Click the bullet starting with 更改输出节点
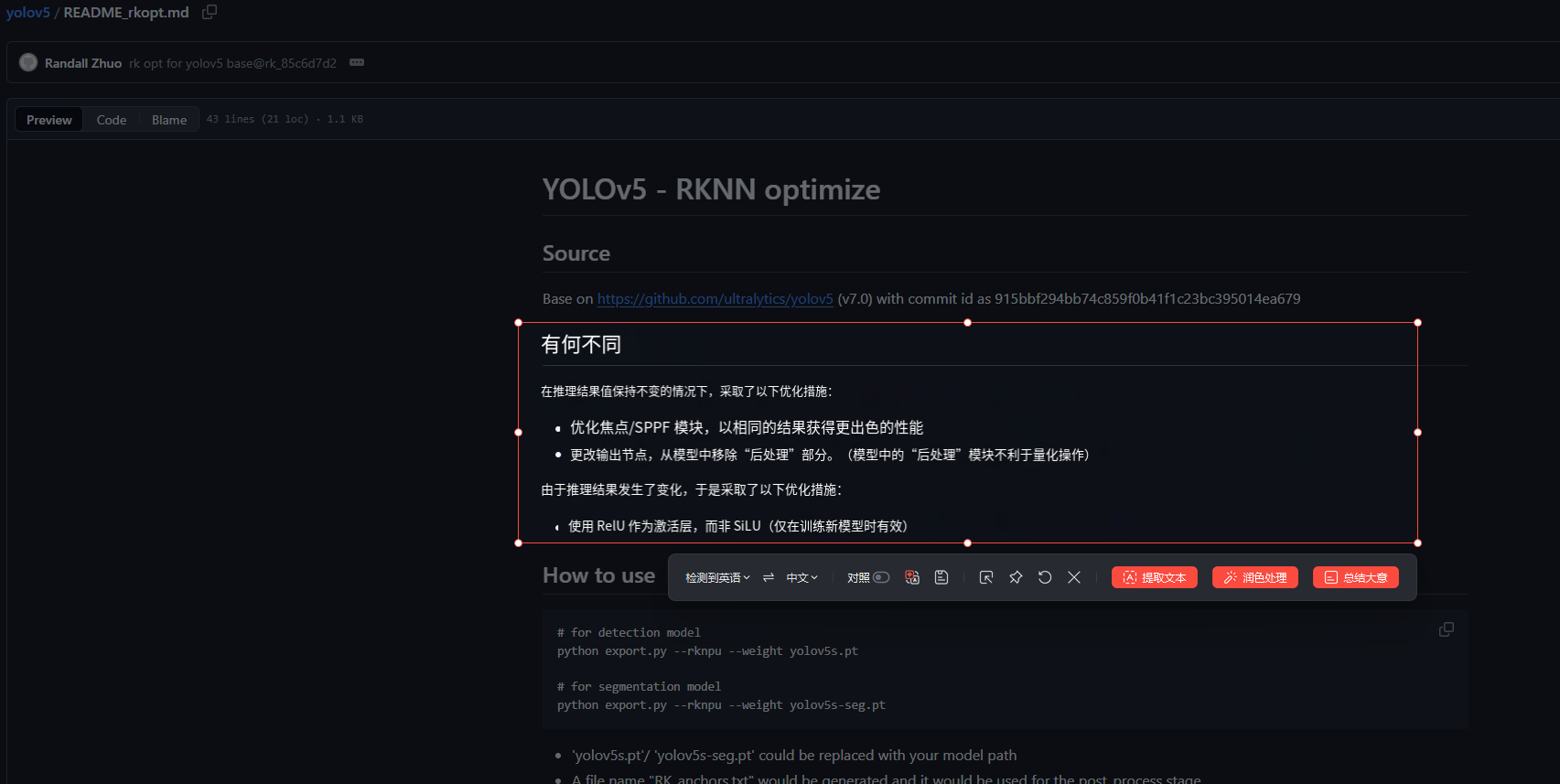The image size is (1560, 784). coord(830,455)
